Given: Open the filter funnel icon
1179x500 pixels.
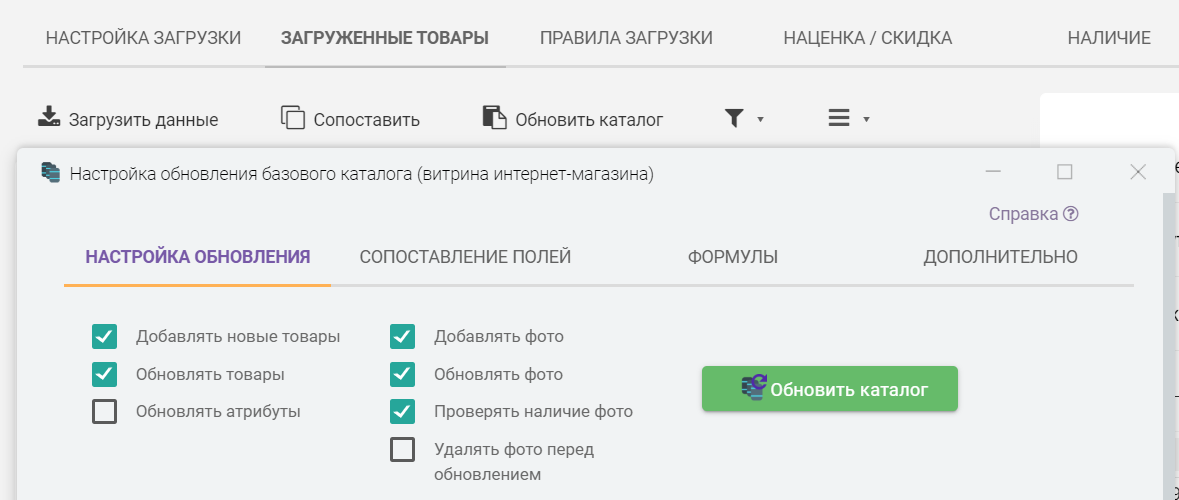Looking at the screenshot, I should [x=735, y=118].
